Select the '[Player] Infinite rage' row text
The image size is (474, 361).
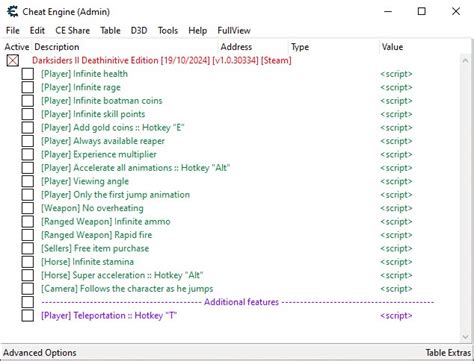point(81,87)
